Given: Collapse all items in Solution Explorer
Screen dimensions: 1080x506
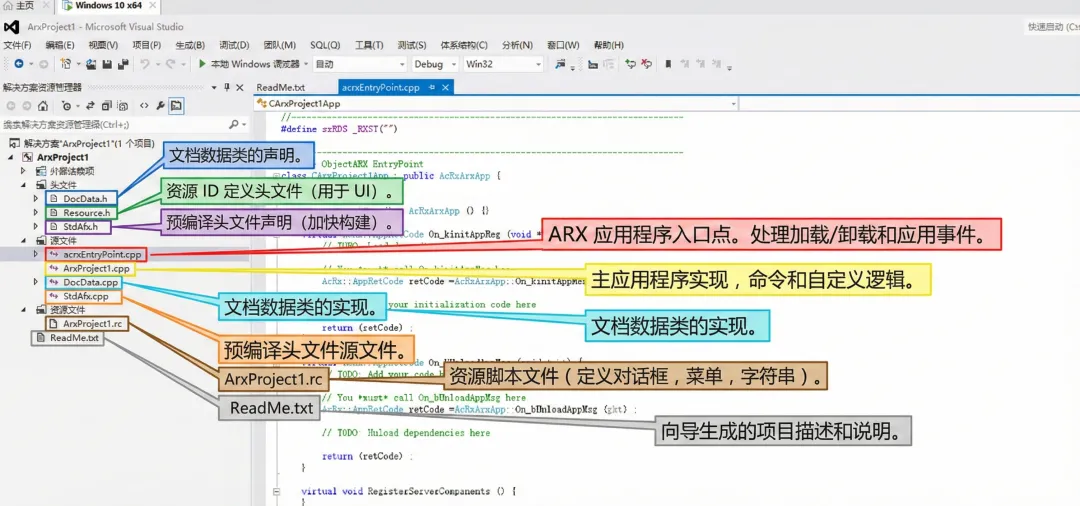Looking at the screenshot, I should click(107, 106).
